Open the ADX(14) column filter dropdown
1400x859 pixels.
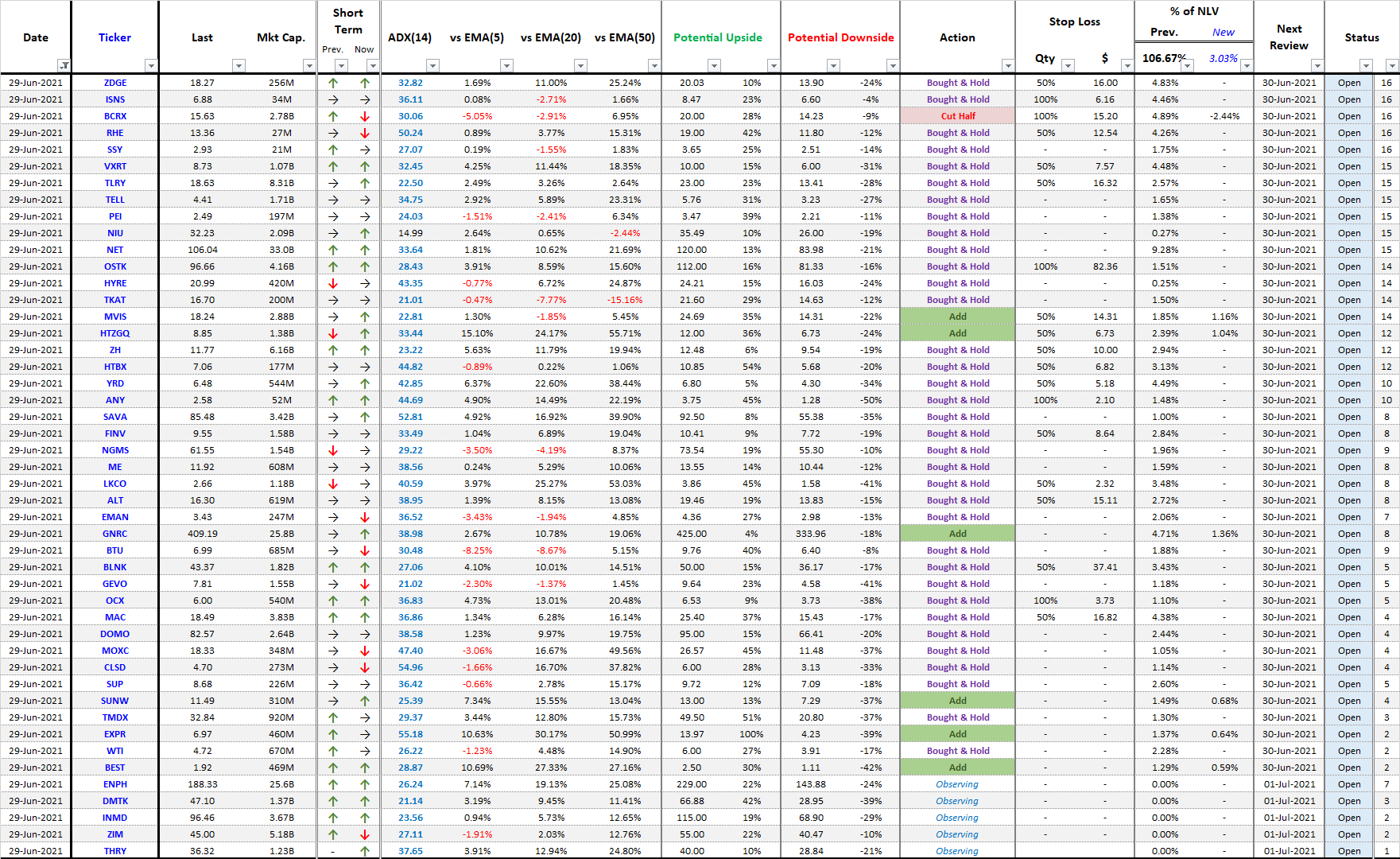click(x=432, y=65)
